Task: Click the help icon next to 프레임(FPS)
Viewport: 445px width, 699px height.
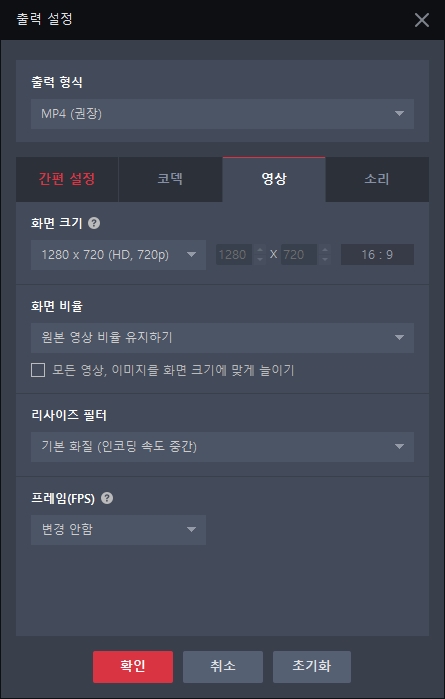Action: click(107, 498)
